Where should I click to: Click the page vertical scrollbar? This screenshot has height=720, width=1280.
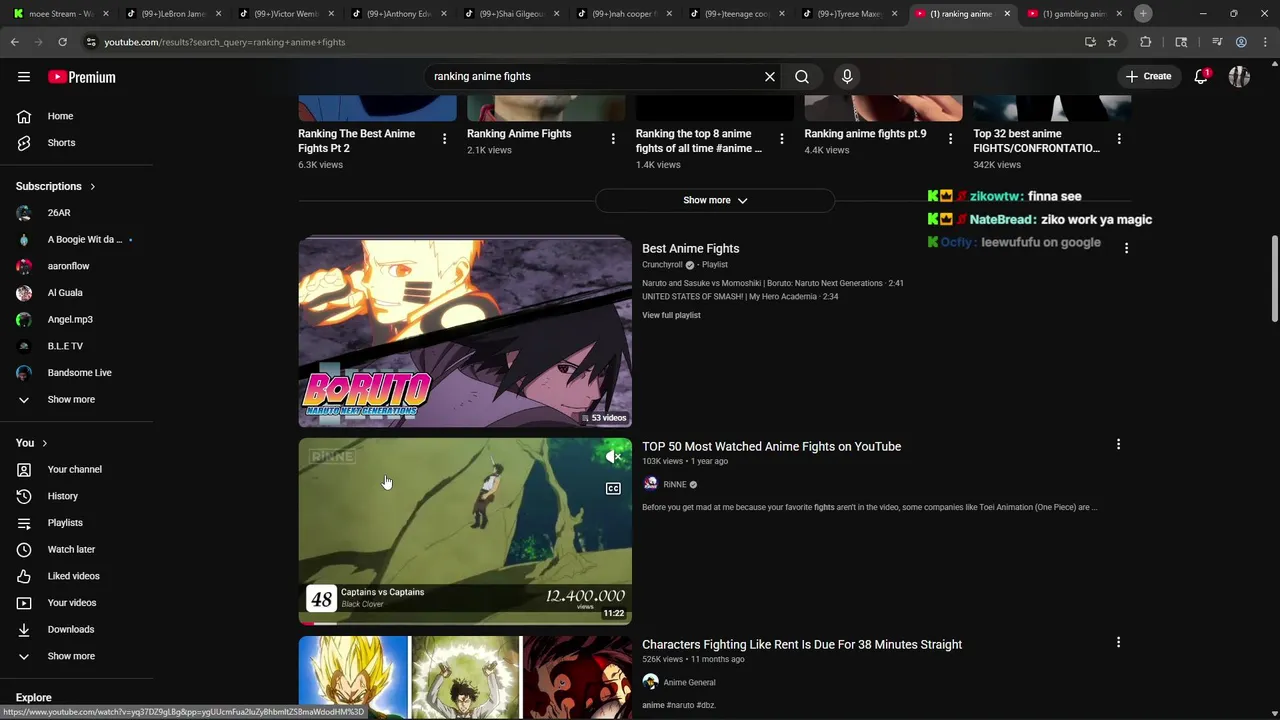click(1274, 280)
